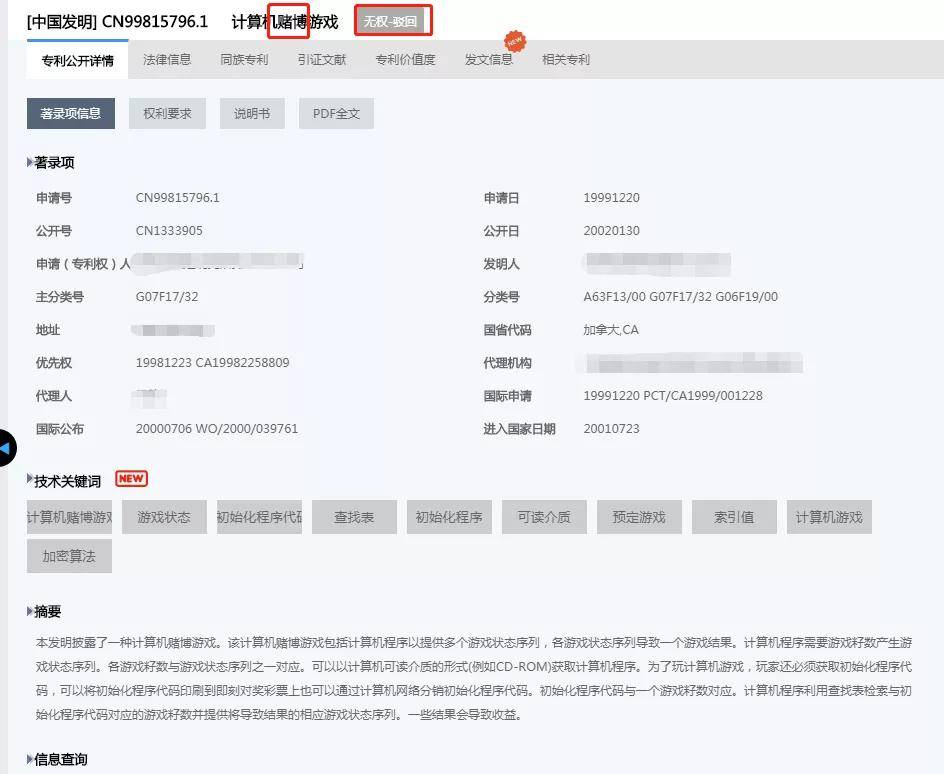Choose the 加密算法 keyword tag
Viewport: 944px width, 774px height.
[x=69, y=556]
